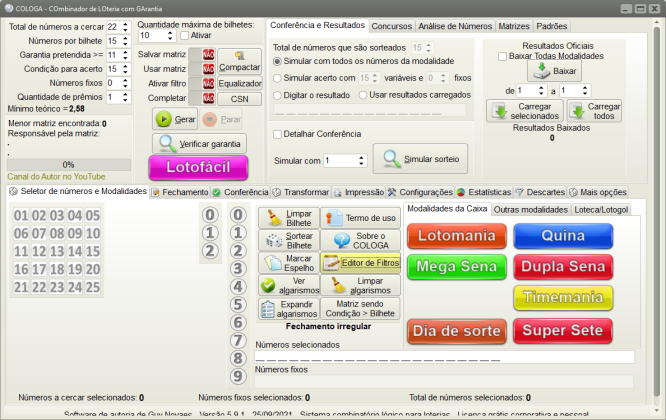Select Digitar o resultado radio
666x420 pixels.
coord(277,95)
